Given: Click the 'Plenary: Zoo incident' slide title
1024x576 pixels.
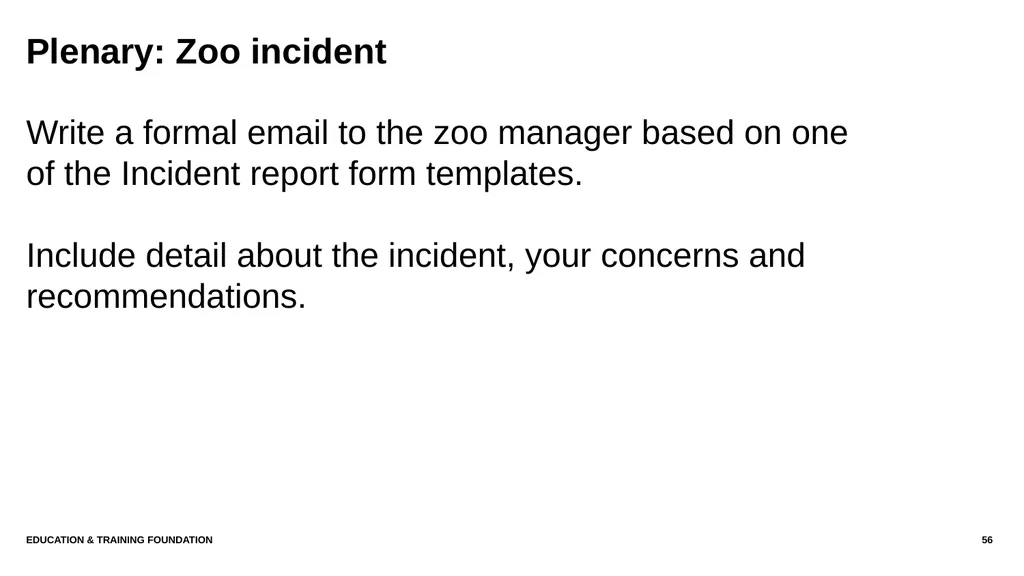Looking at the screenshot, I should [x=206, y=52].
